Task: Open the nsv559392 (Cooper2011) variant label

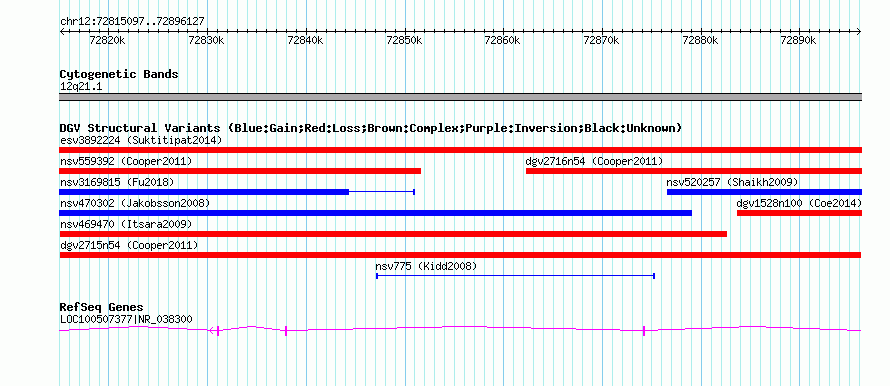Action: tap(126, 161)
